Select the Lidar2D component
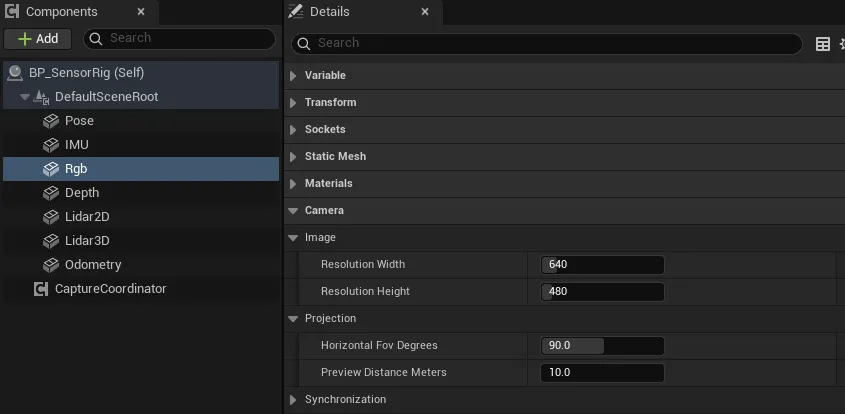 coord(141,217)
